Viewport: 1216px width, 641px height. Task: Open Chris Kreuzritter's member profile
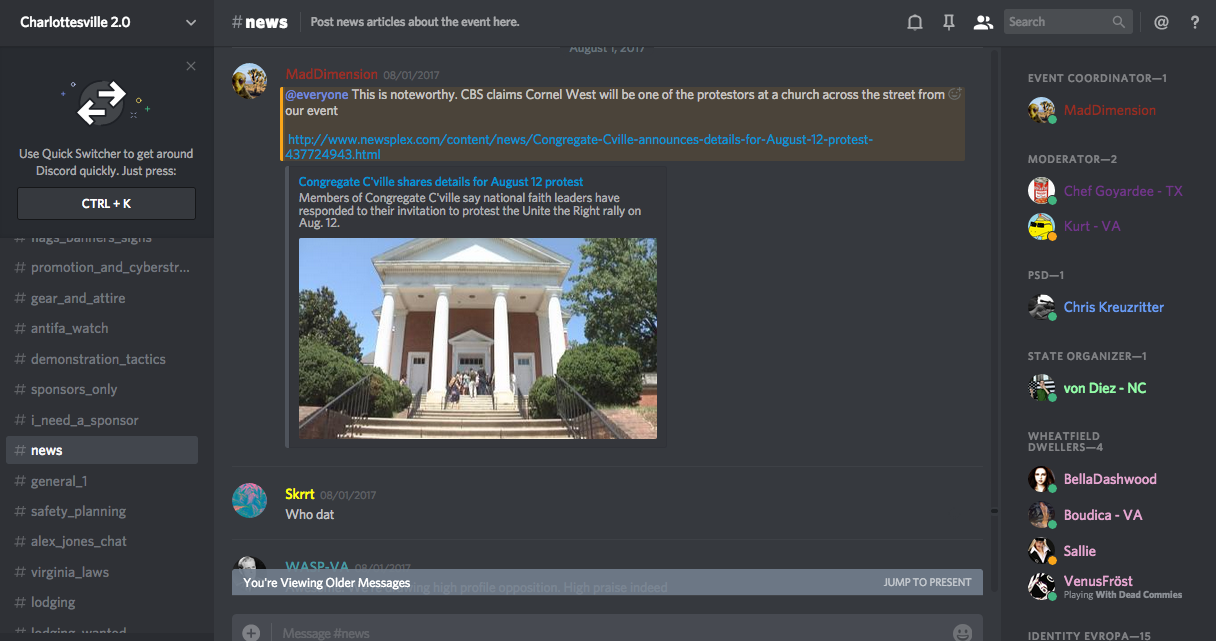(x=1114, y=307)
